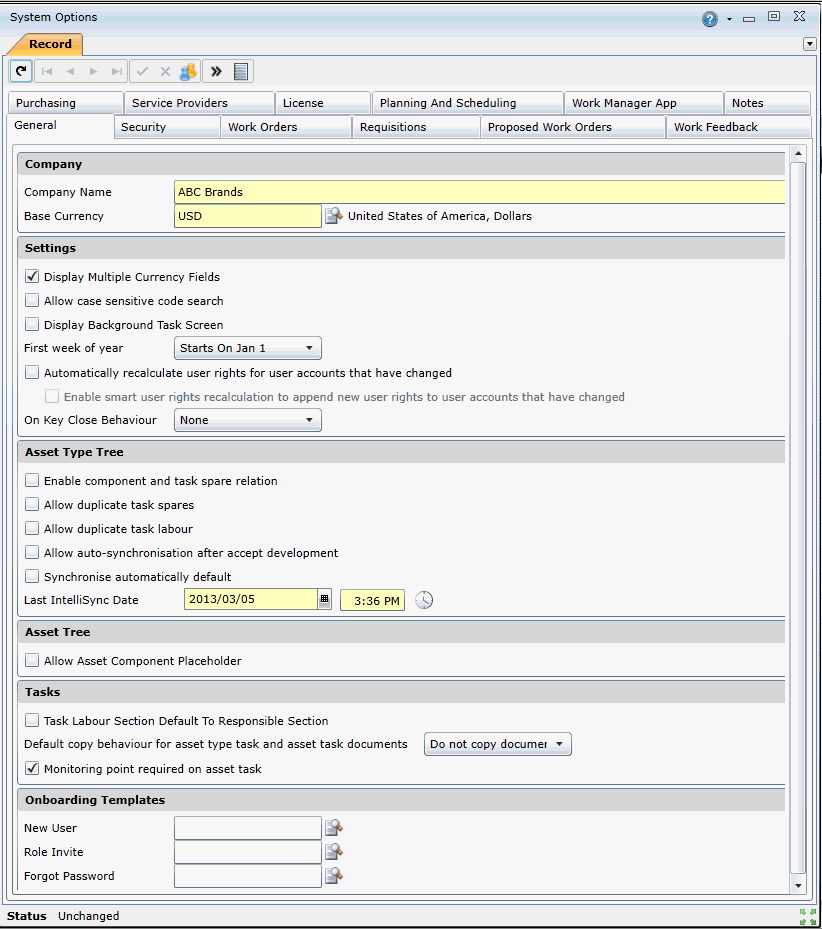This screenshot has width=822, height=929.
Task: Check Synchronise automatically default
Action: click(x=32, y=576)
